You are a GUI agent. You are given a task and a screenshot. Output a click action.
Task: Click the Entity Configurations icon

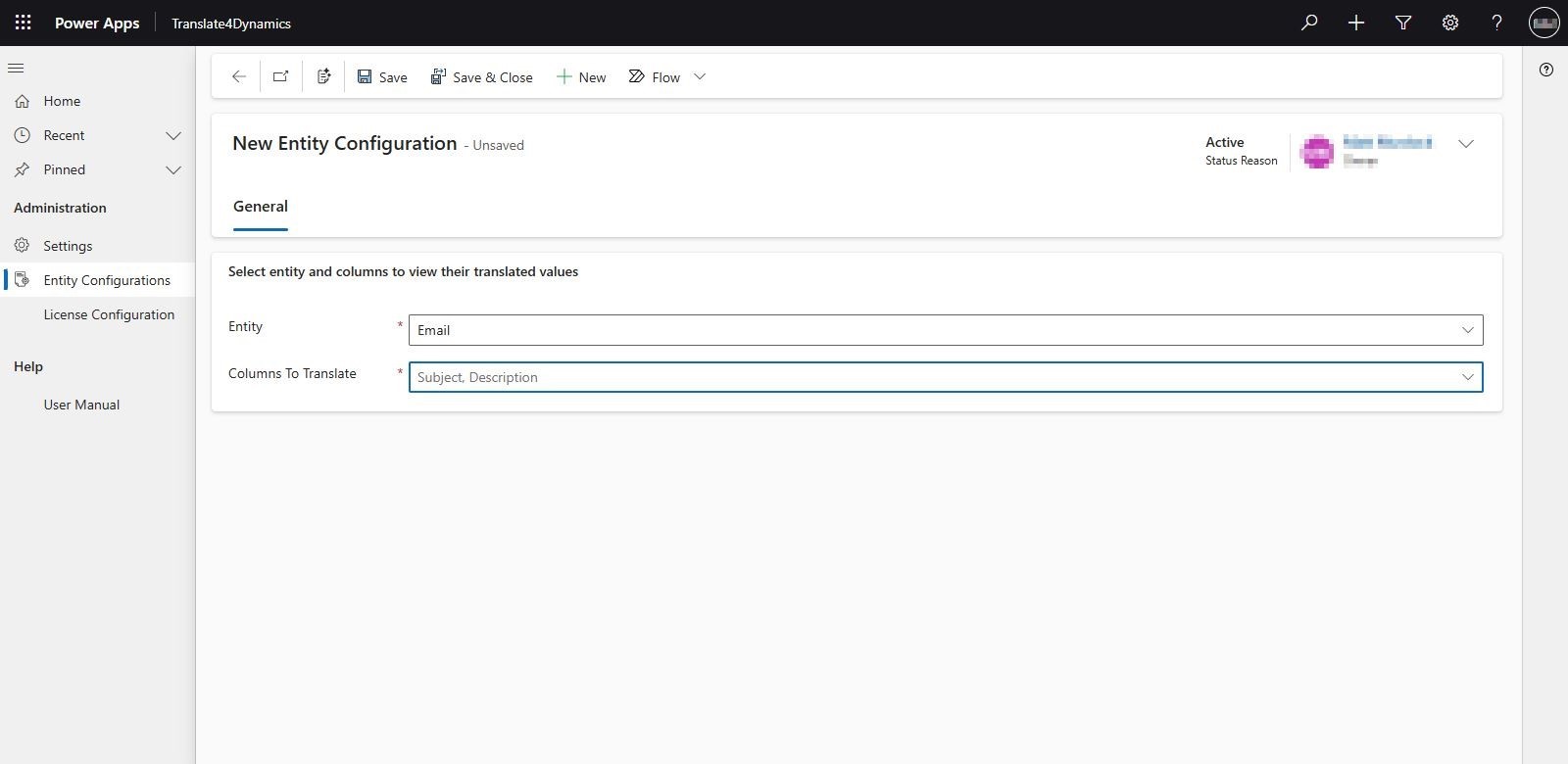23,280
